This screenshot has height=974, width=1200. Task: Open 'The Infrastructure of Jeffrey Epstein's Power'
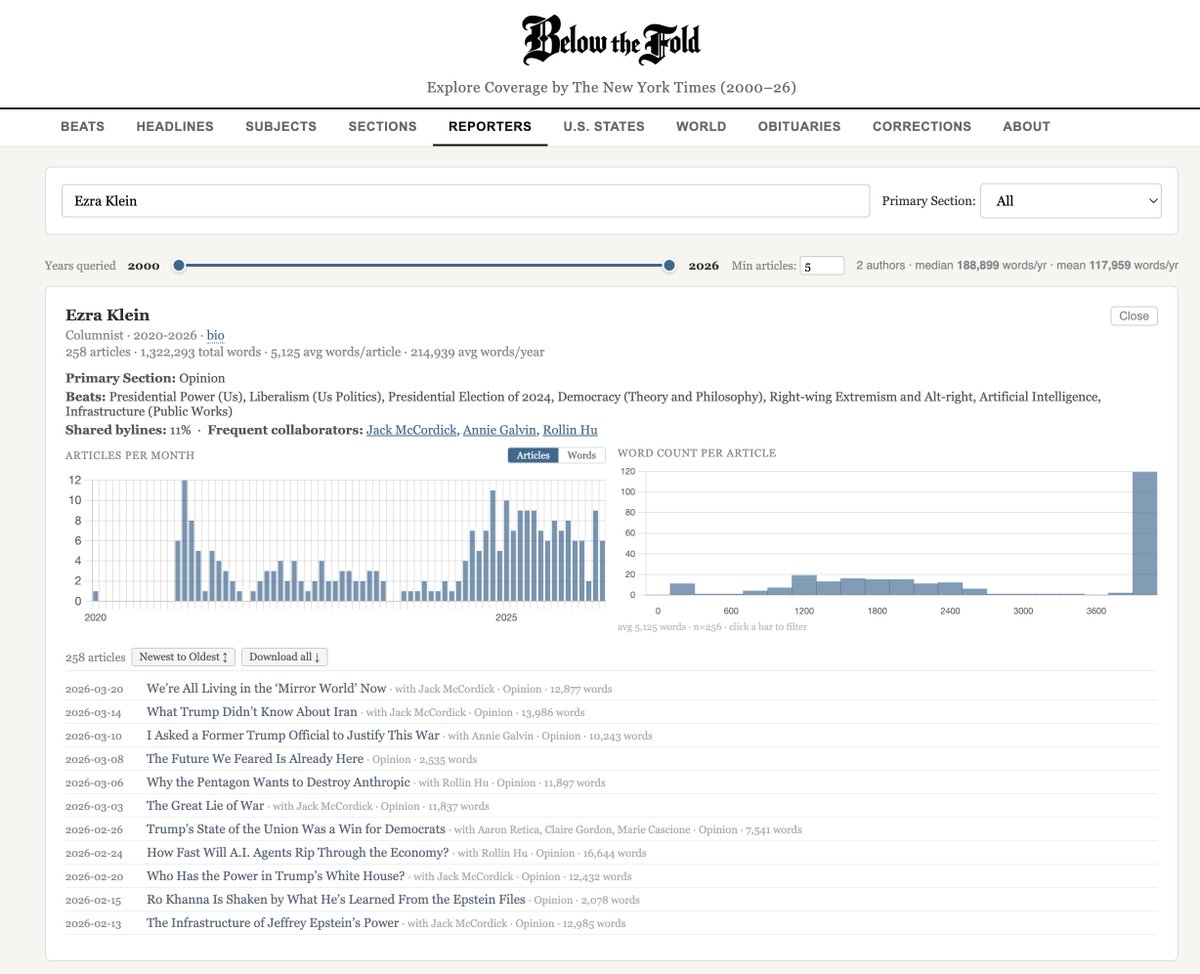[273, 923]
